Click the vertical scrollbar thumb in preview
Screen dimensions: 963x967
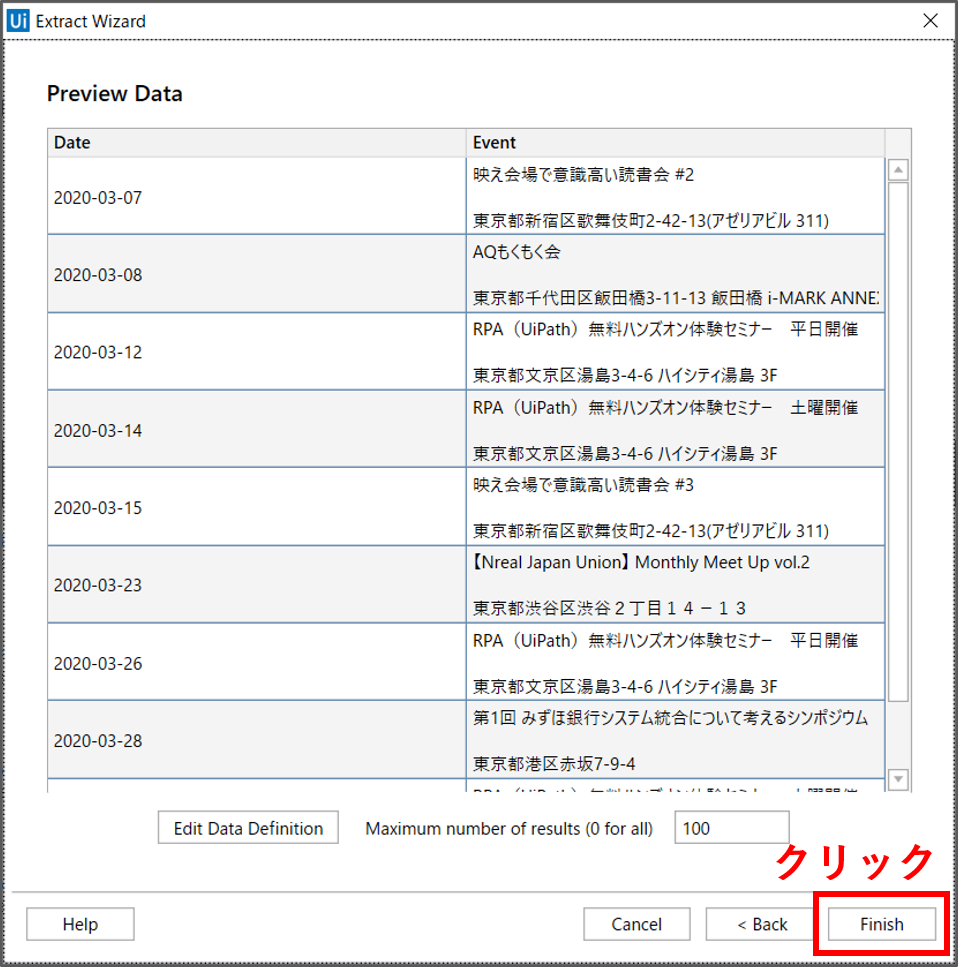[898, 440]
